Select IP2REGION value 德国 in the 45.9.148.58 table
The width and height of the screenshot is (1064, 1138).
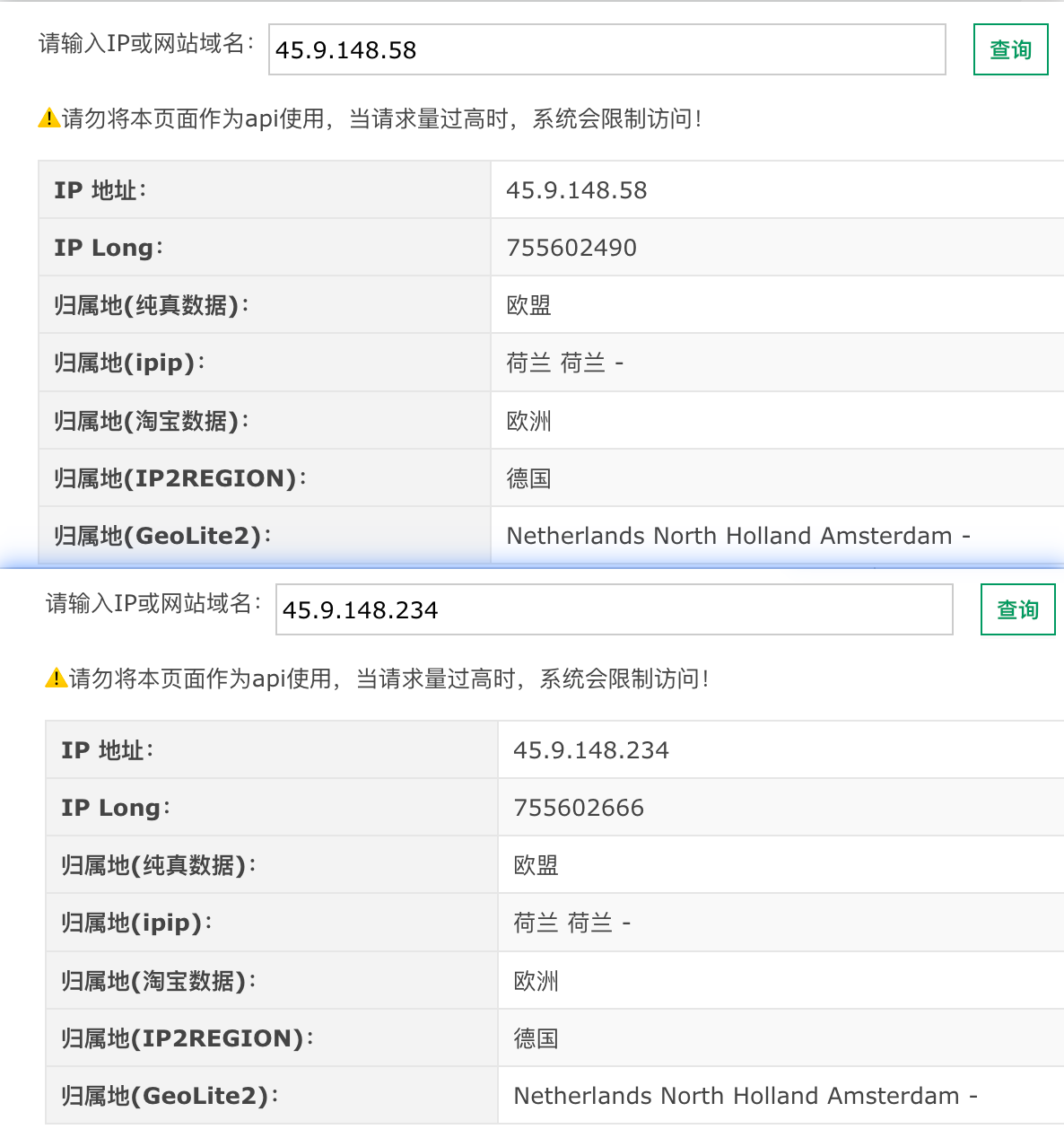528,478
